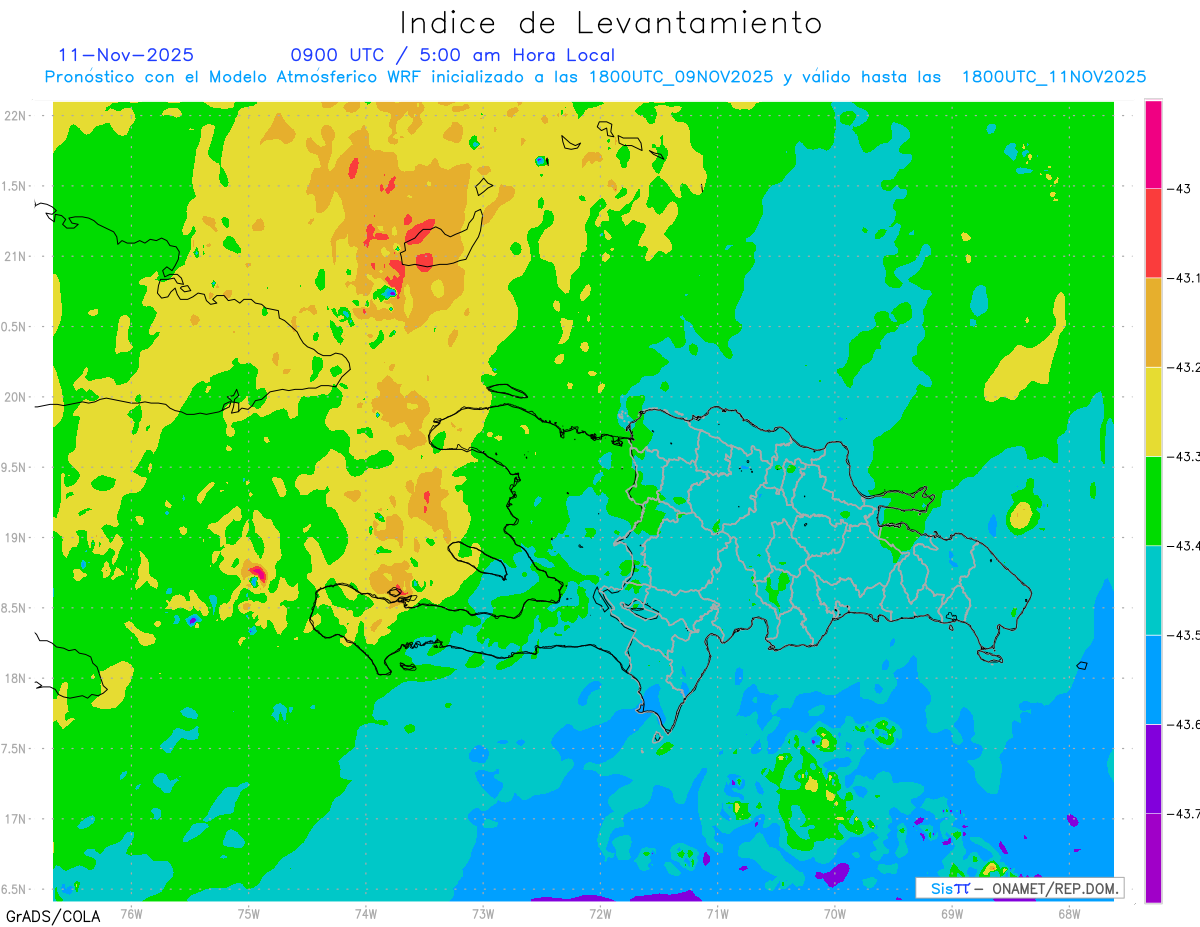Click the '22N' latitude label
This screenshot has width=1200, height=927.
tap(16, 116)
